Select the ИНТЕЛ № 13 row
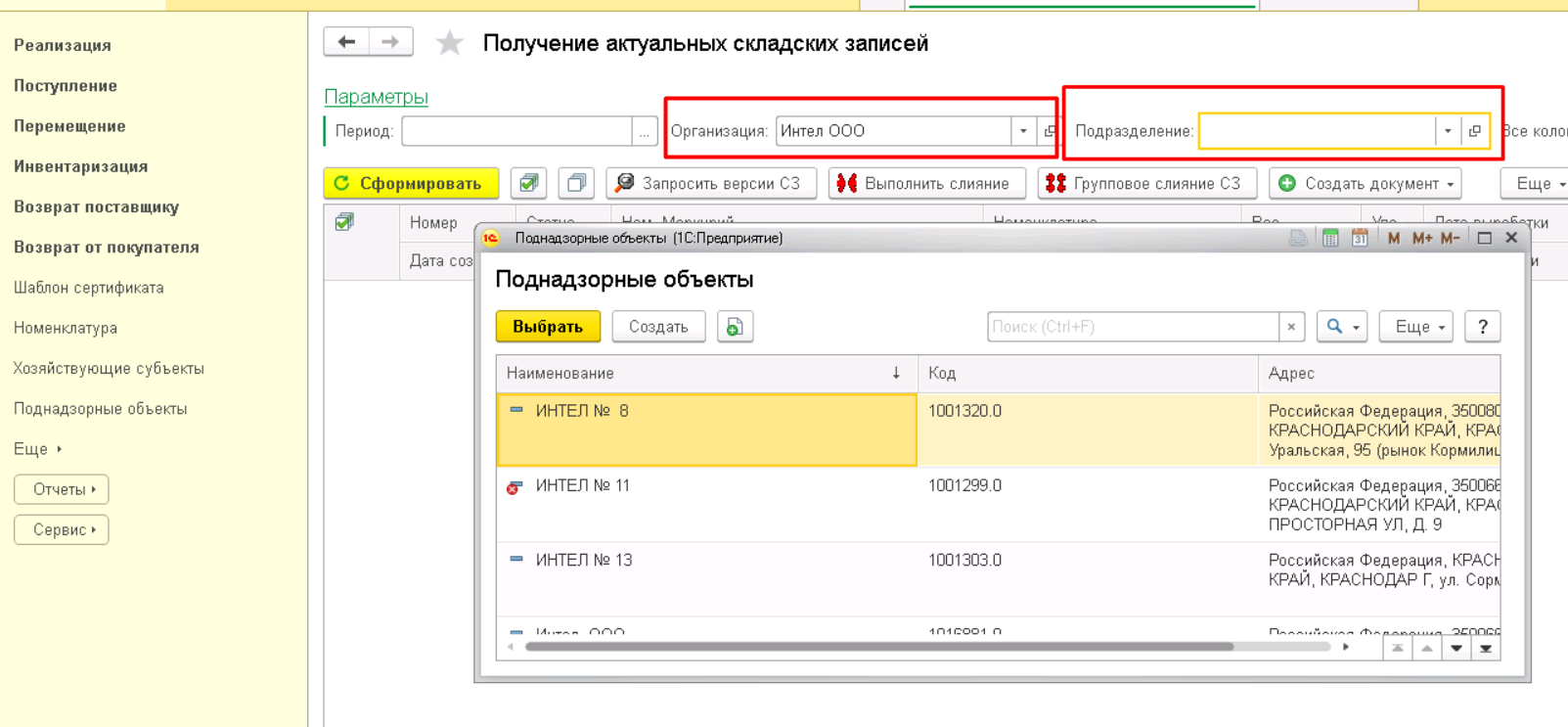 (x=998, y=579)
